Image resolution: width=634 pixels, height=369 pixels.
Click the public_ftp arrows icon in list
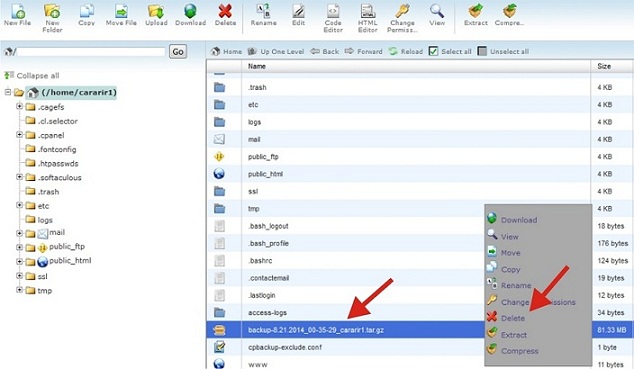point(219,156)
